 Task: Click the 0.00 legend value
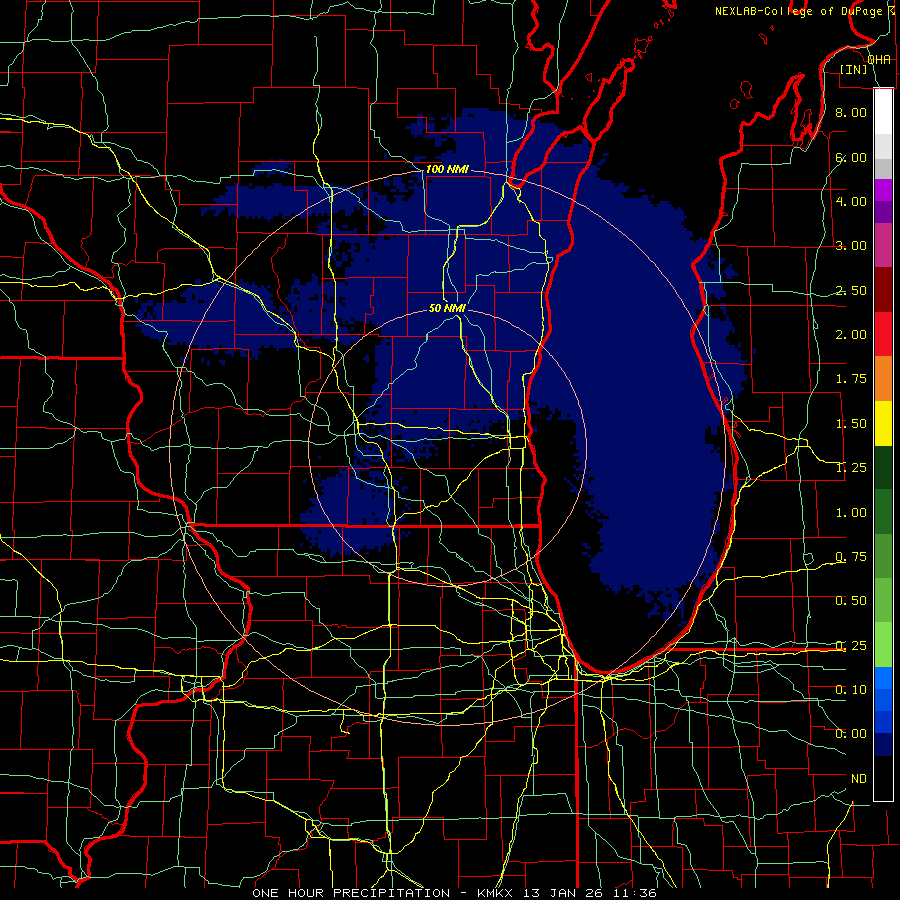click(x=851, y=734)
